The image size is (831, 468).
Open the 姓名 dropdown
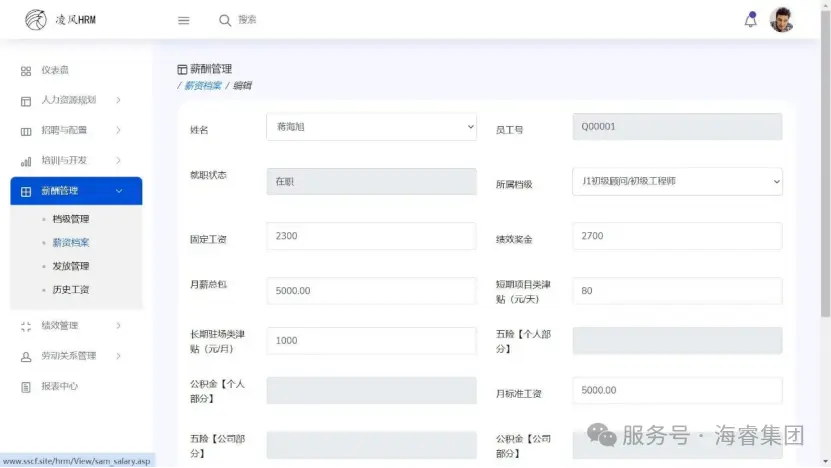(x=371, y=127)
